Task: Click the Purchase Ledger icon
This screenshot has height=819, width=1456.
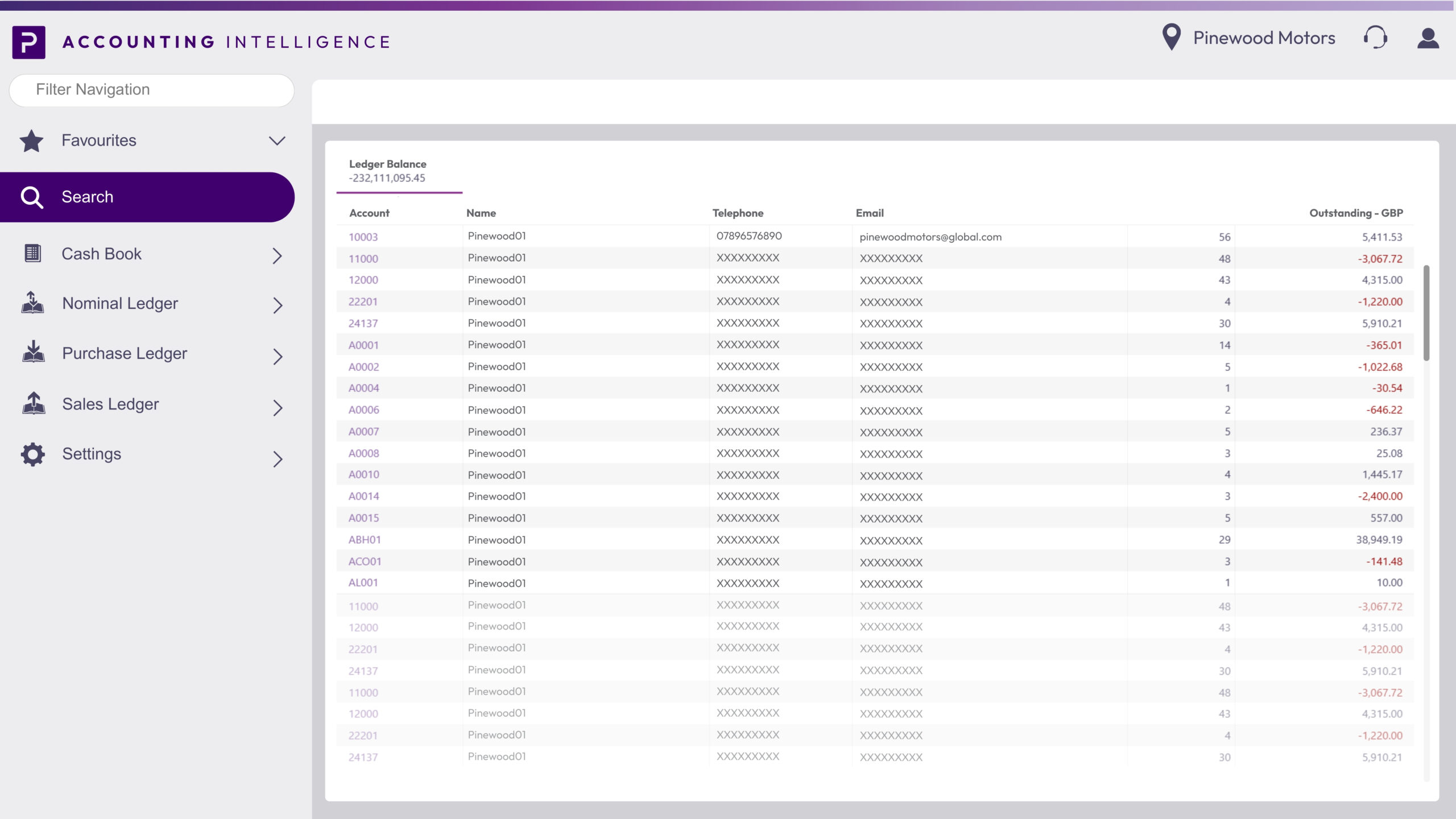Action: point(33,353)
